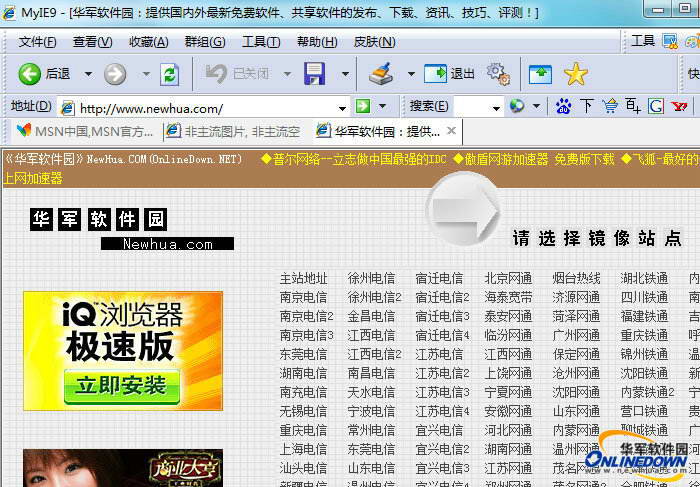This screenshot has width=700, height=487.
Task: Close the 华军软件园 tab with X
Action: [x=451, y=130]
